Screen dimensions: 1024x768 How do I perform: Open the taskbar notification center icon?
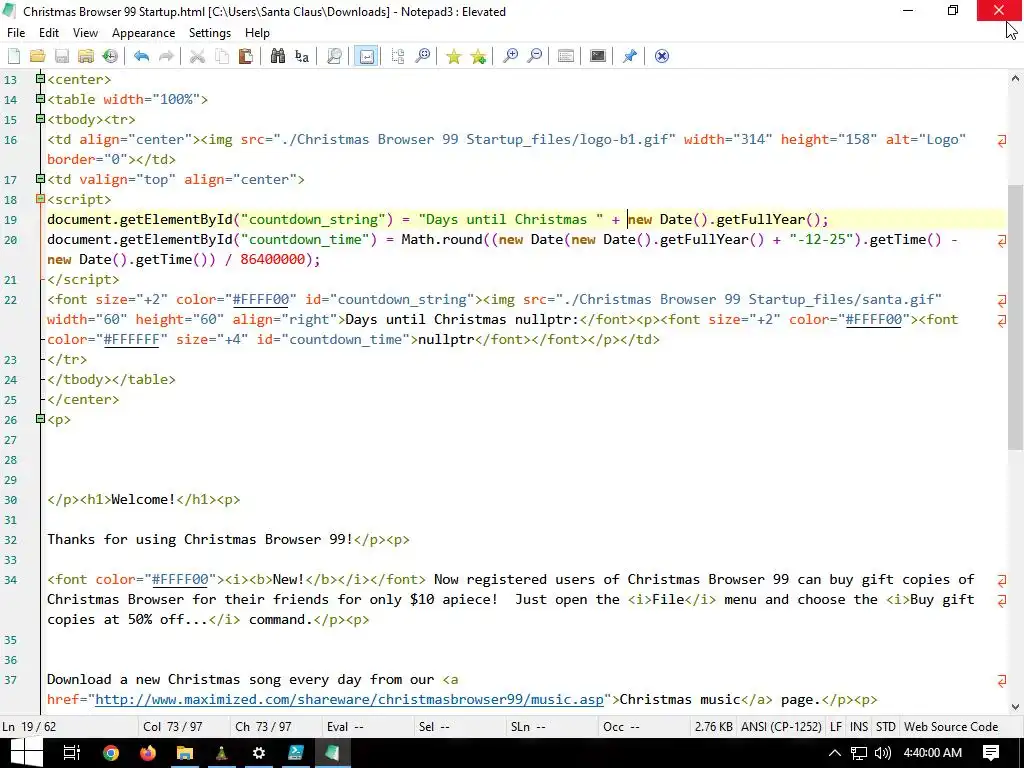pyautogui.click(x=991, y=753)
